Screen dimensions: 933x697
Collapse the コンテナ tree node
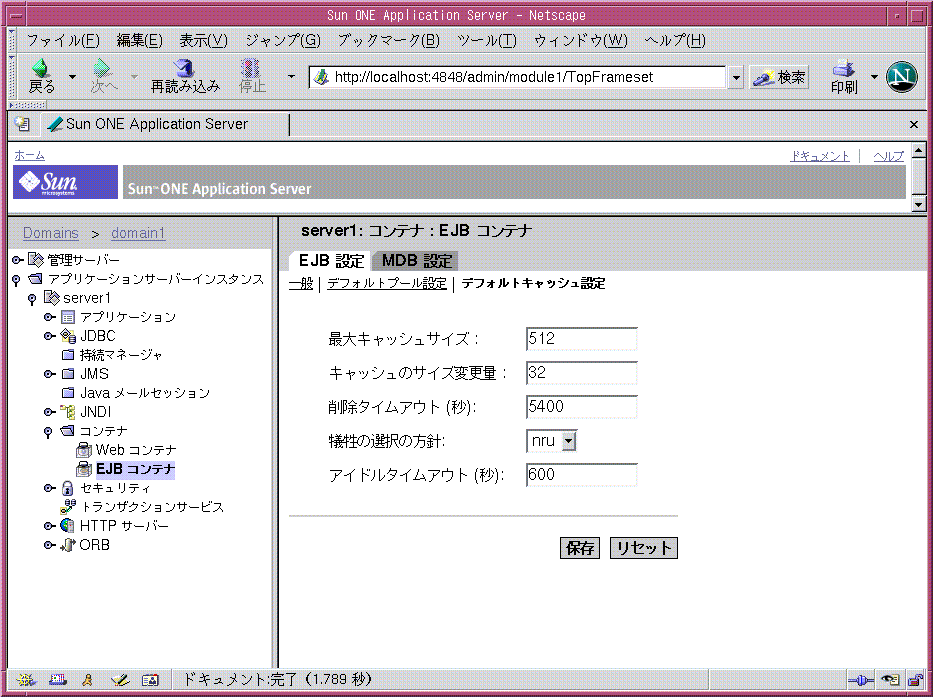click(48, 432)
